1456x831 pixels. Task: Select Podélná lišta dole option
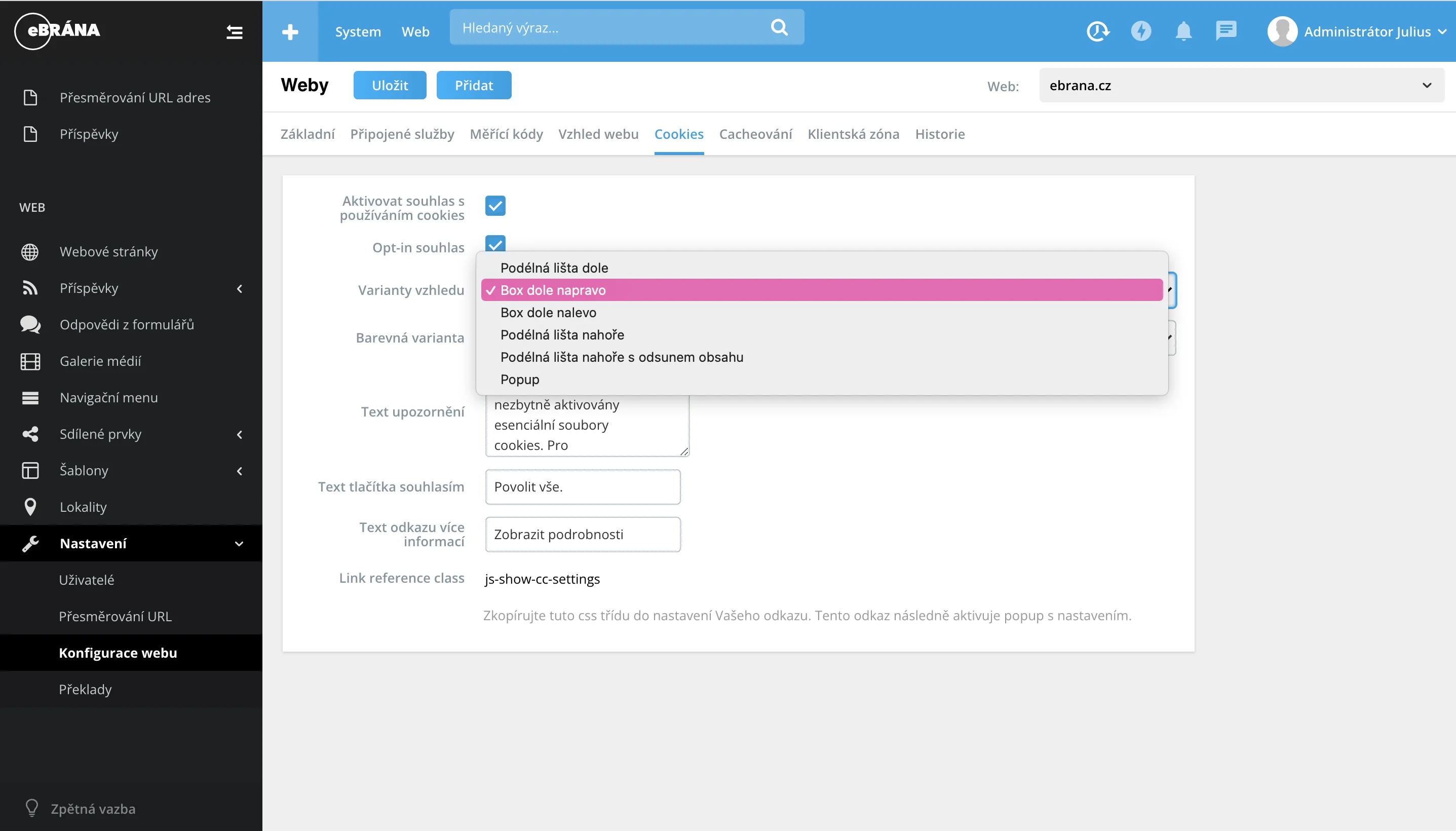click(x=822, y=268)
